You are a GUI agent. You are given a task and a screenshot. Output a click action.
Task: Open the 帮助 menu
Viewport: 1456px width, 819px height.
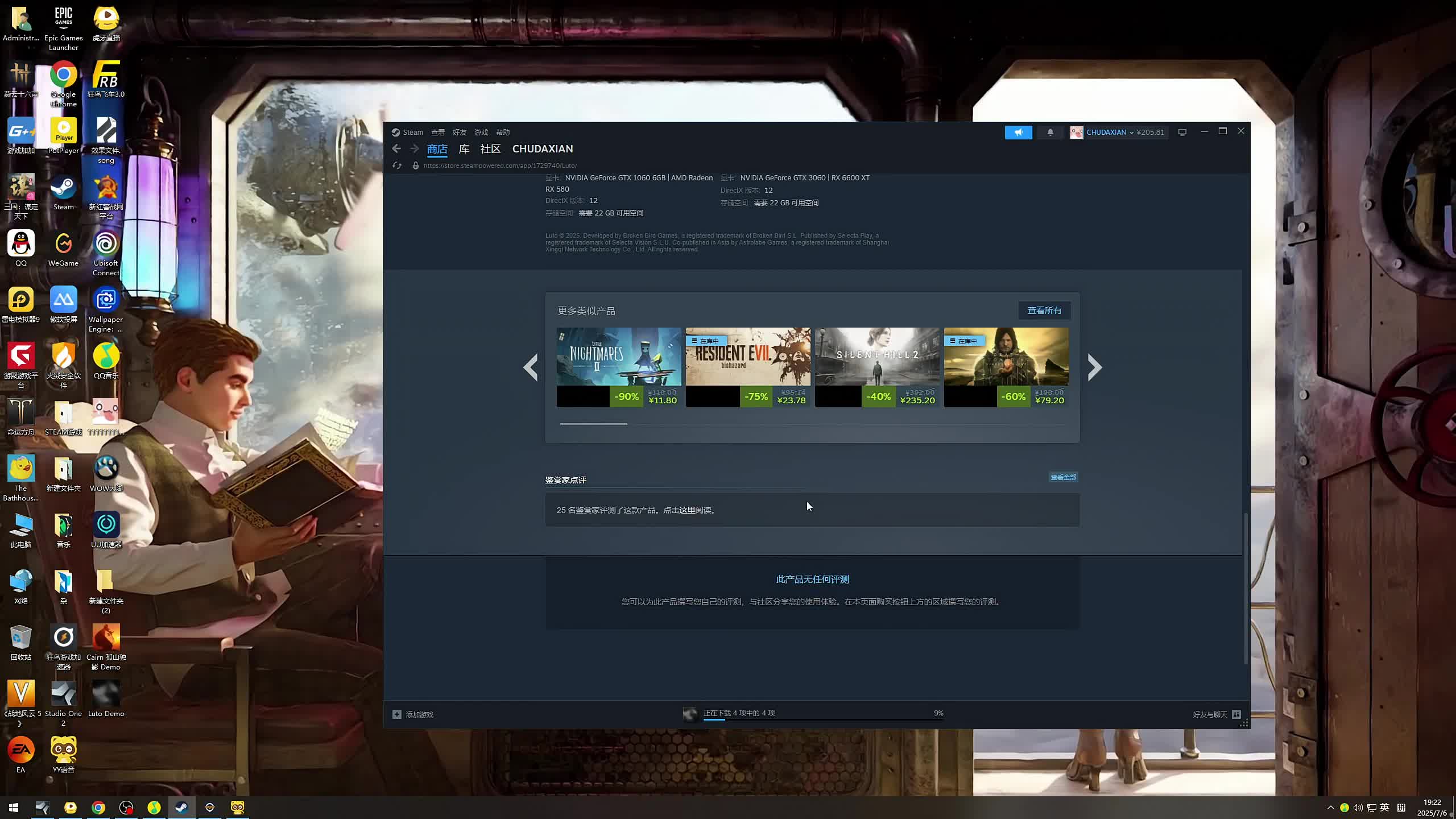coord(503,132)
